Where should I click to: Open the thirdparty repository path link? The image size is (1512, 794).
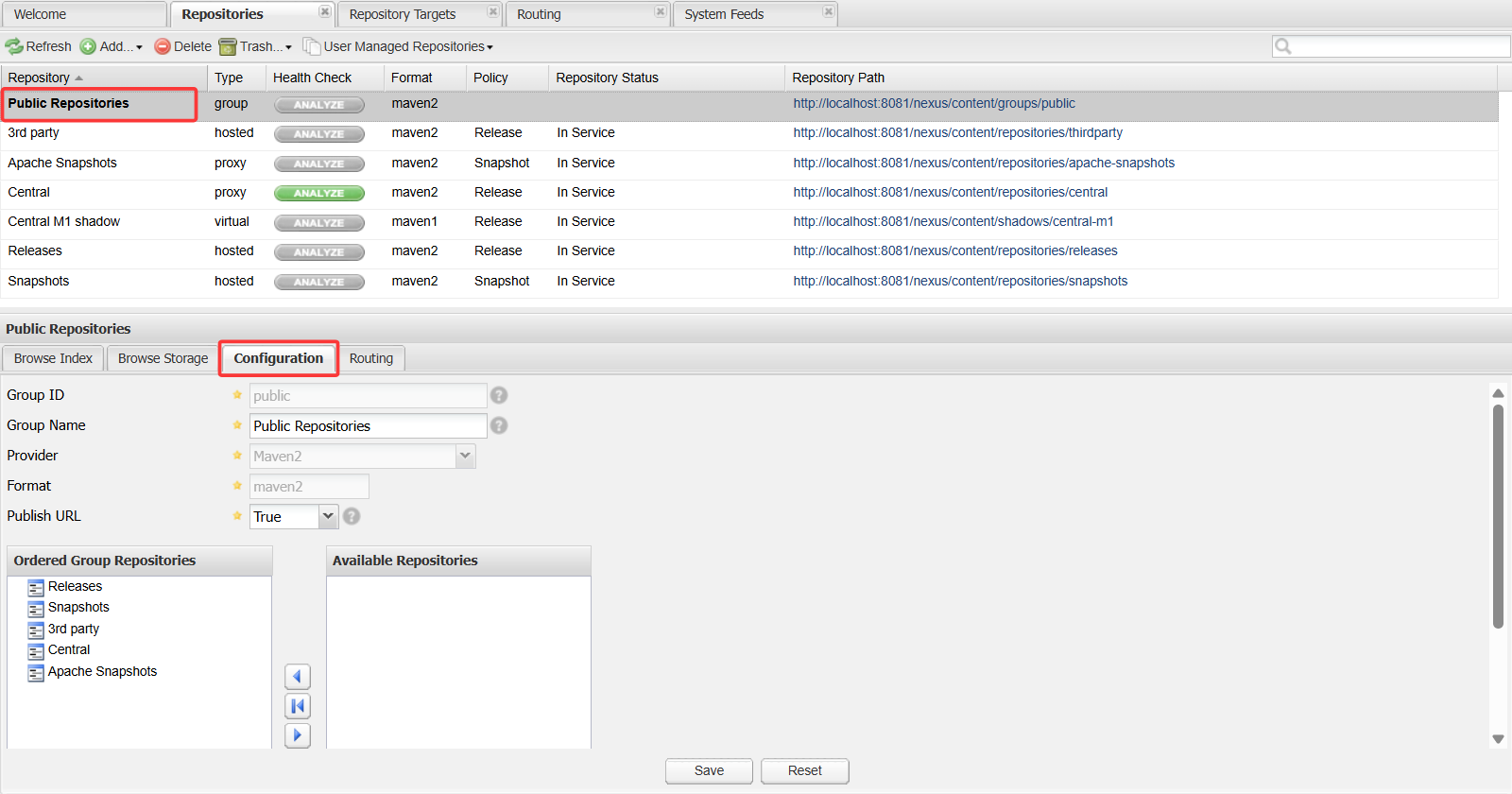click(x=957, y=132)
